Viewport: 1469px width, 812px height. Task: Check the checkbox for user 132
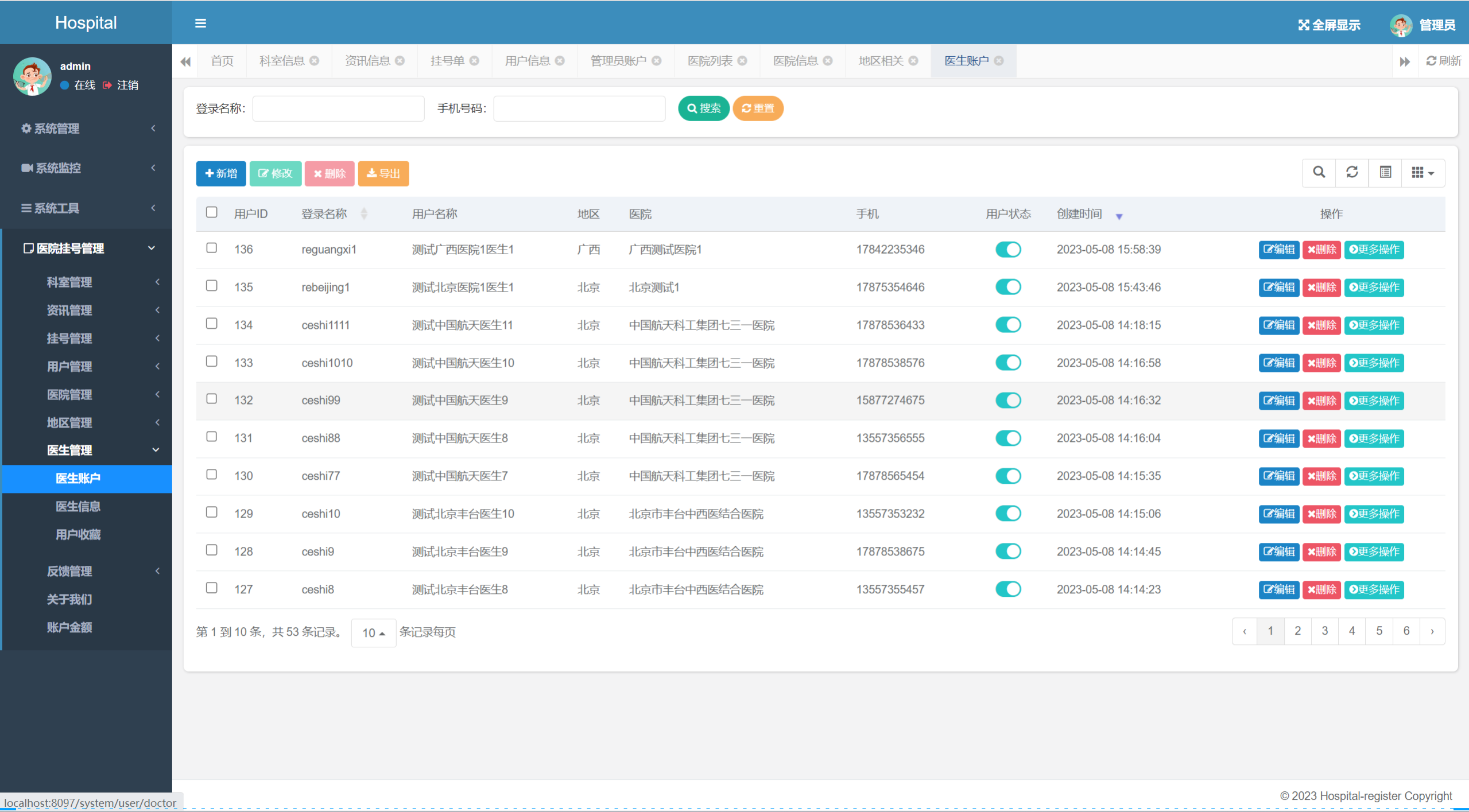click(x=212, y=399)
